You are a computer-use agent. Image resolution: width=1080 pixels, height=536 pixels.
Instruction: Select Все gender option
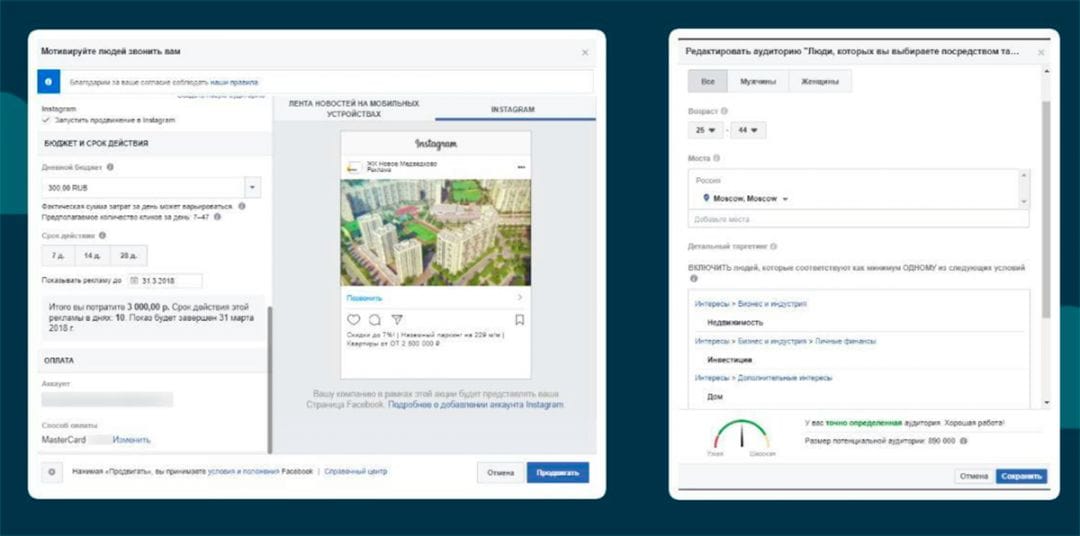(708, 81)
